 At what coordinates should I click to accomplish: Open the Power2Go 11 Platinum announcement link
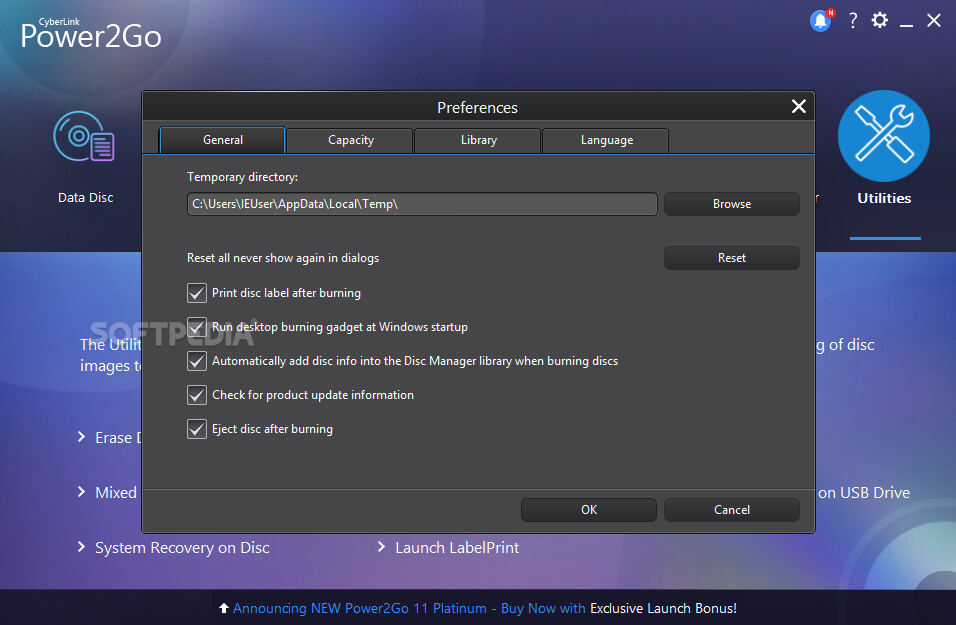[408, 608]
